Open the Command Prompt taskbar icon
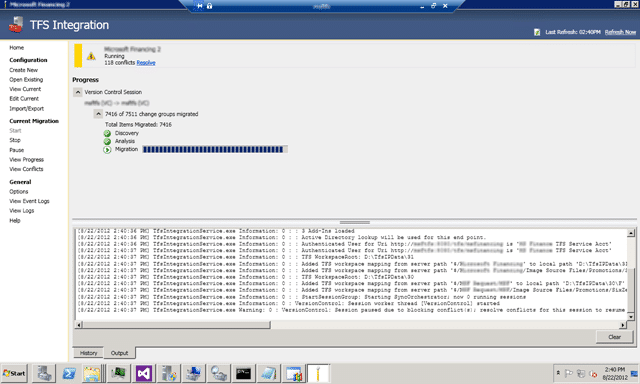The height and width of the screenshot is (384, 640). (x=244, y=373)
